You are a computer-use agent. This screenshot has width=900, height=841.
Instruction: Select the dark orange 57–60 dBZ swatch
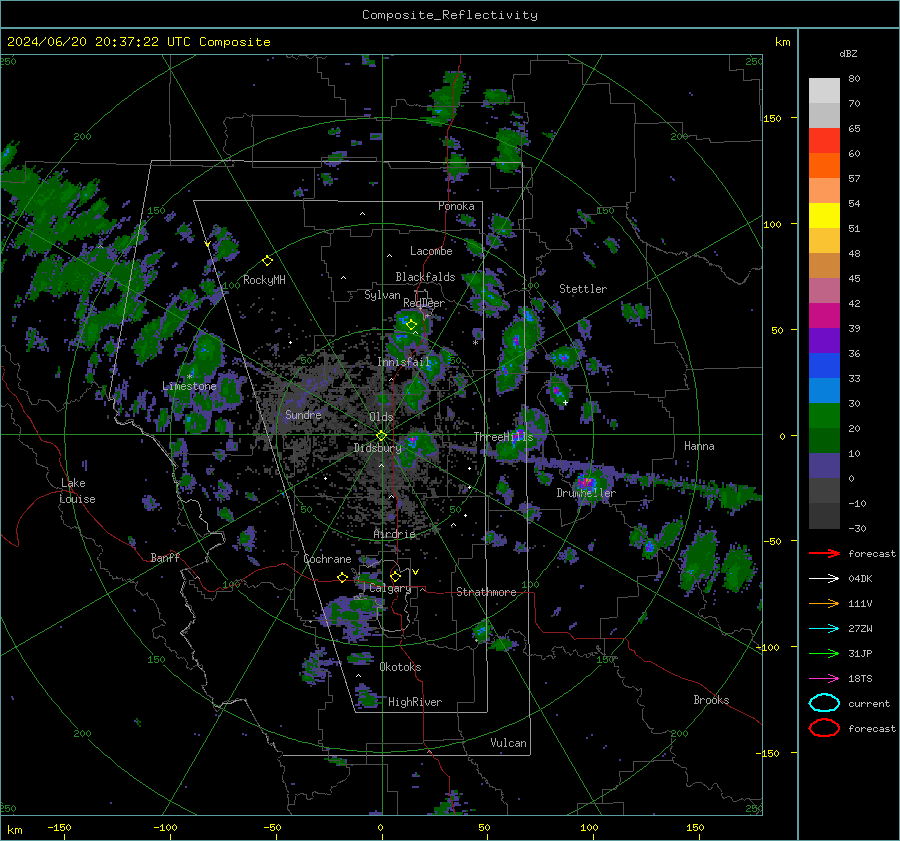pyautogui.click(x=824, y=165)
